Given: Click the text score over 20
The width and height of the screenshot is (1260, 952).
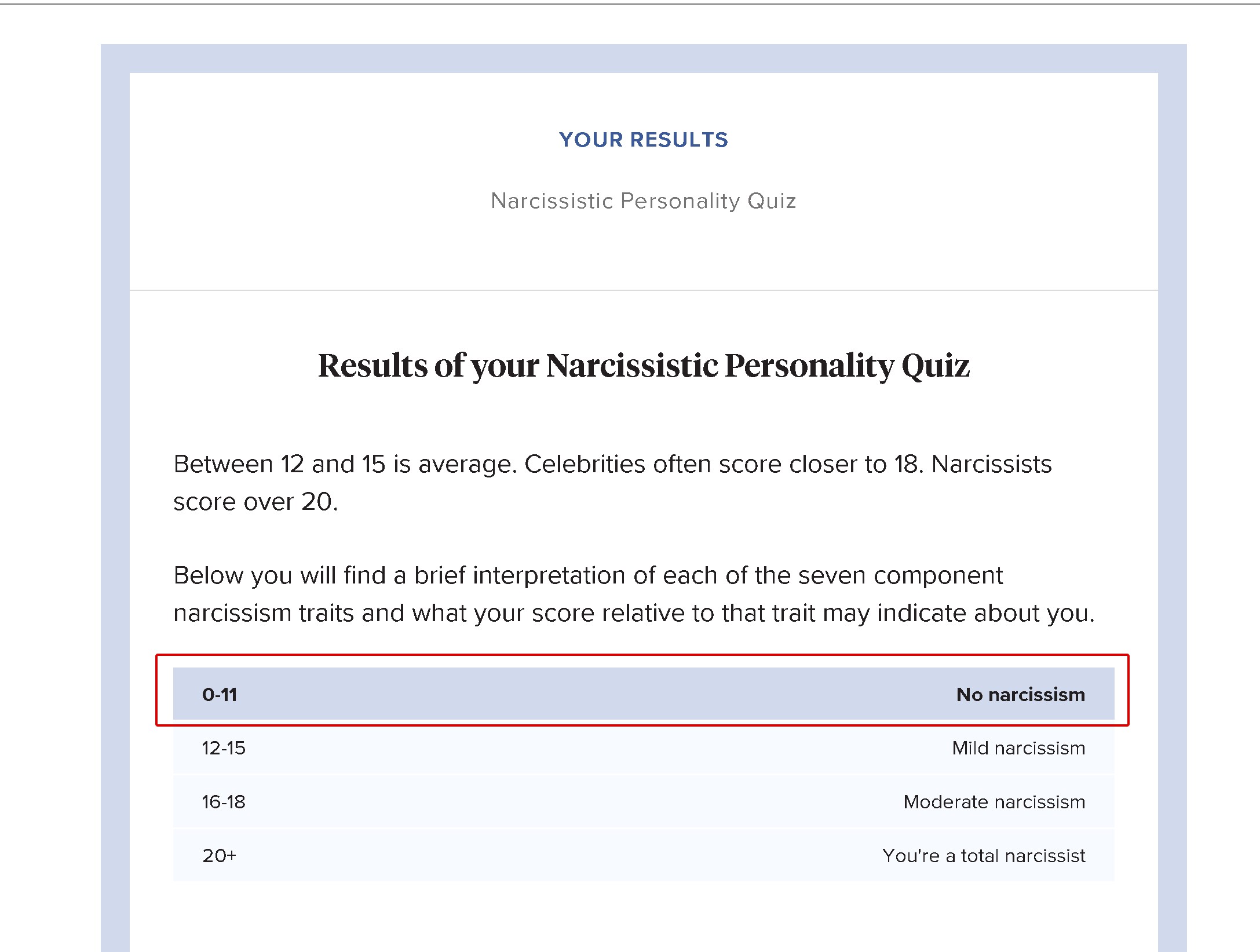Looking at the screenshot, I should (x=255, y=502).
